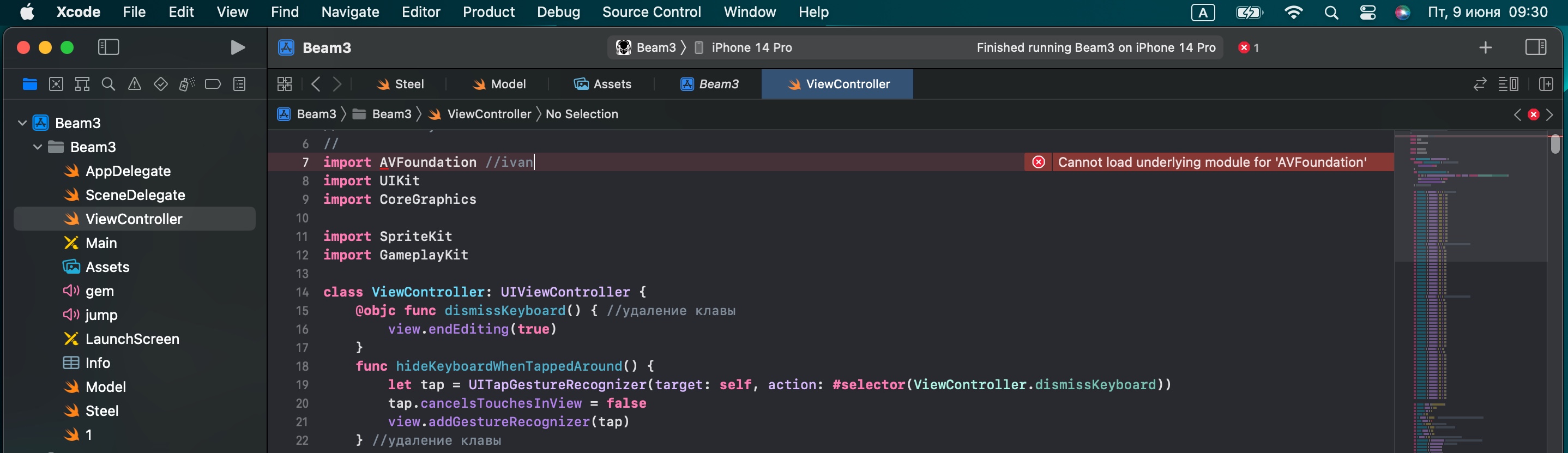This screenshot has width=1568, height=453.
Task: Open the Debug navigator icon
Action: (187, 84)
